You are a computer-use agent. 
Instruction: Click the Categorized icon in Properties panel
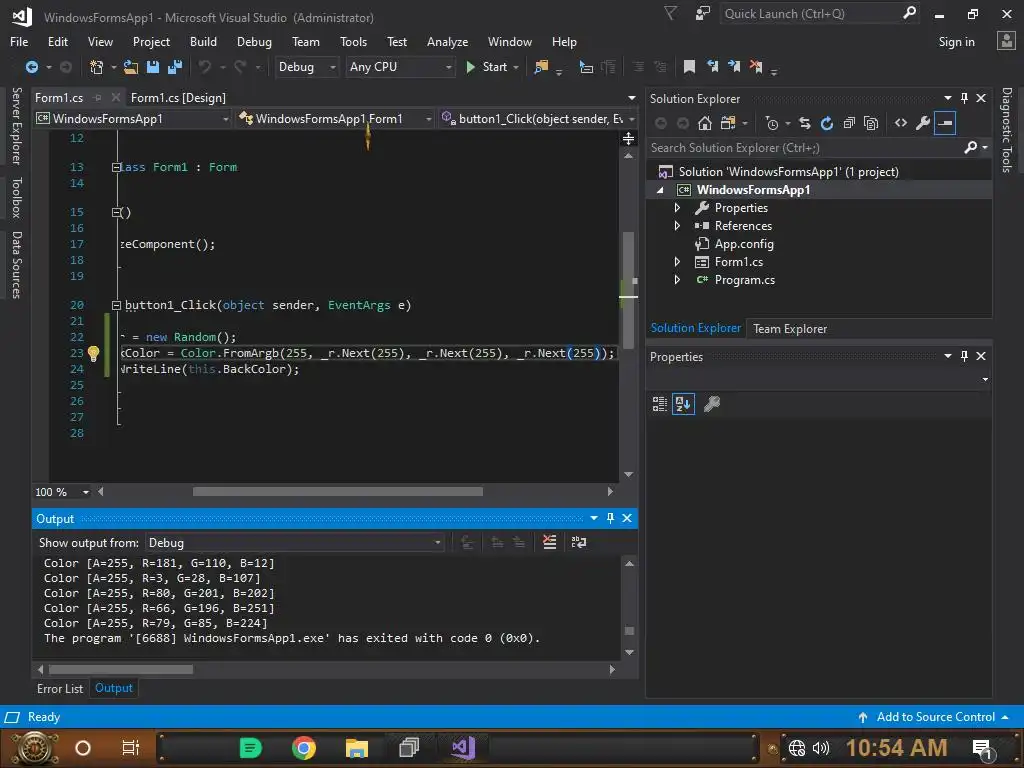pos(660,404)
